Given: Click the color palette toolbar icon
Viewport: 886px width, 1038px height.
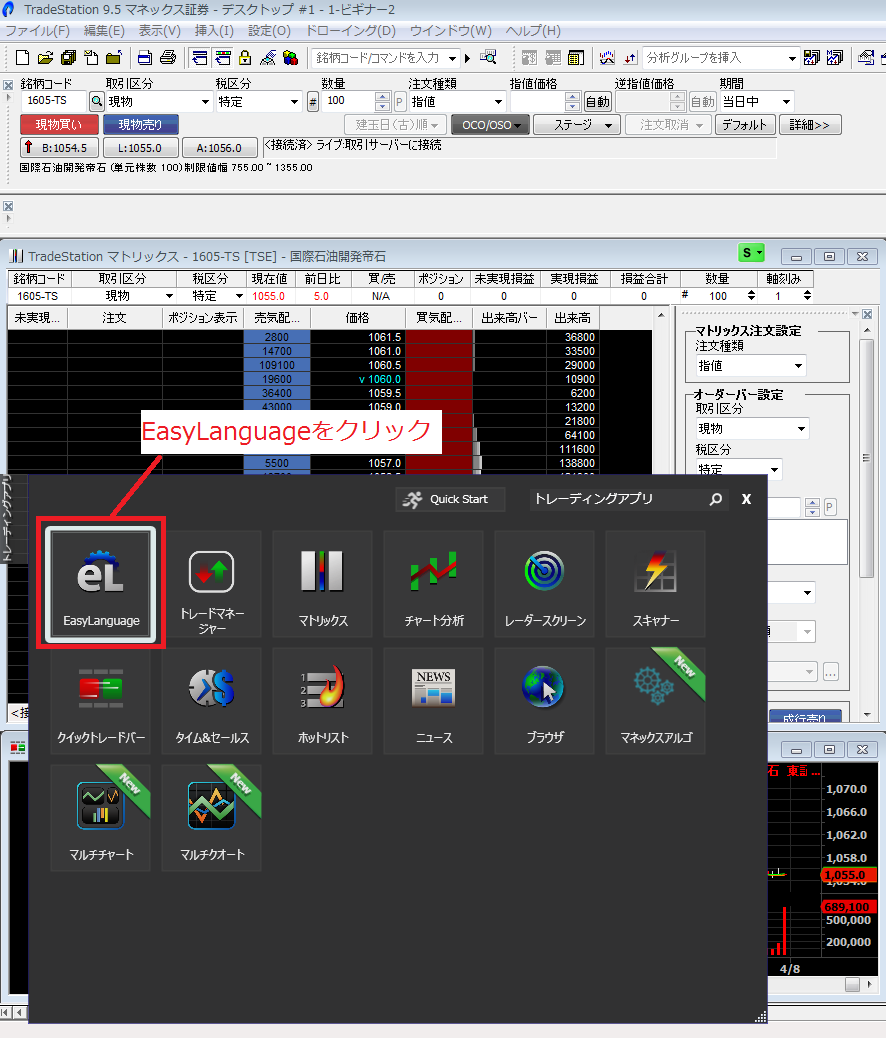Looking at the screenshot, I should click(290, 58).
